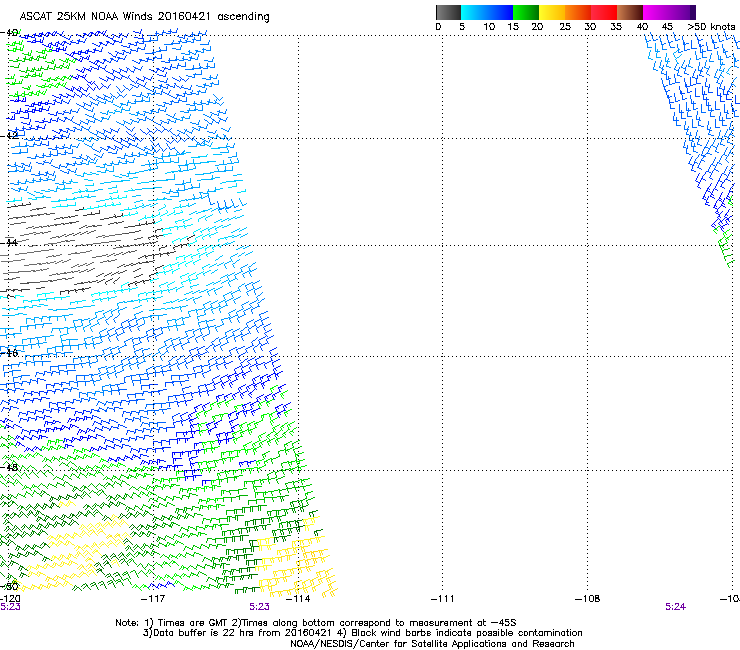
Task: Click the legend label '30' under the color bar
Action: (x=590, y=27)
